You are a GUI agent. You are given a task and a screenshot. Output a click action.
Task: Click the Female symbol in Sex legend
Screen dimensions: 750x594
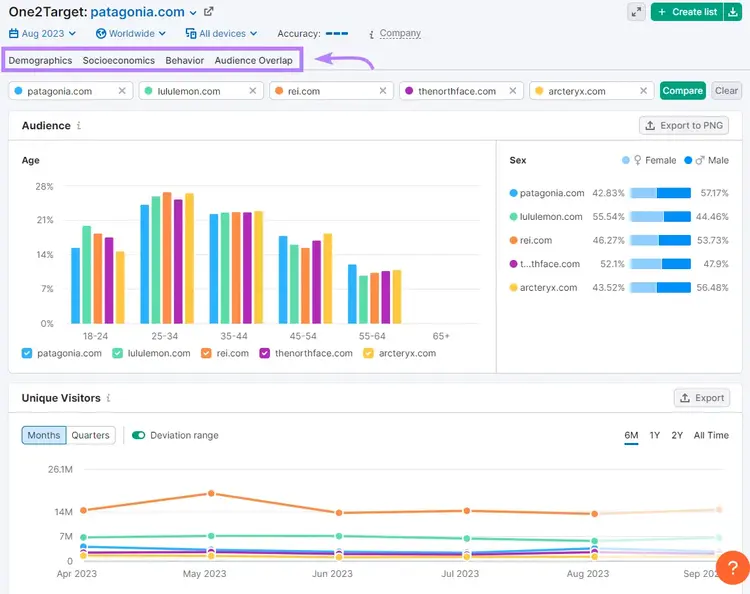637,160
